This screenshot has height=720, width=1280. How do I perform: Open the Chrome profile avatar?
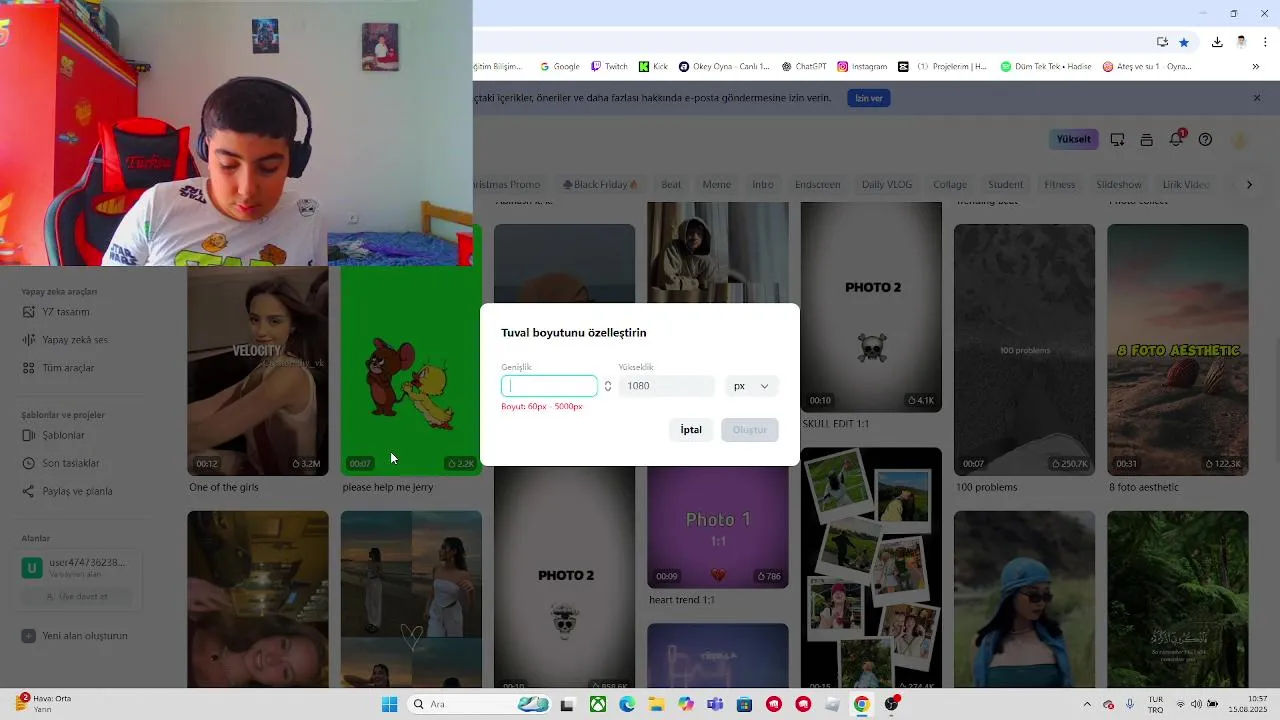(x=1241, y=42)
